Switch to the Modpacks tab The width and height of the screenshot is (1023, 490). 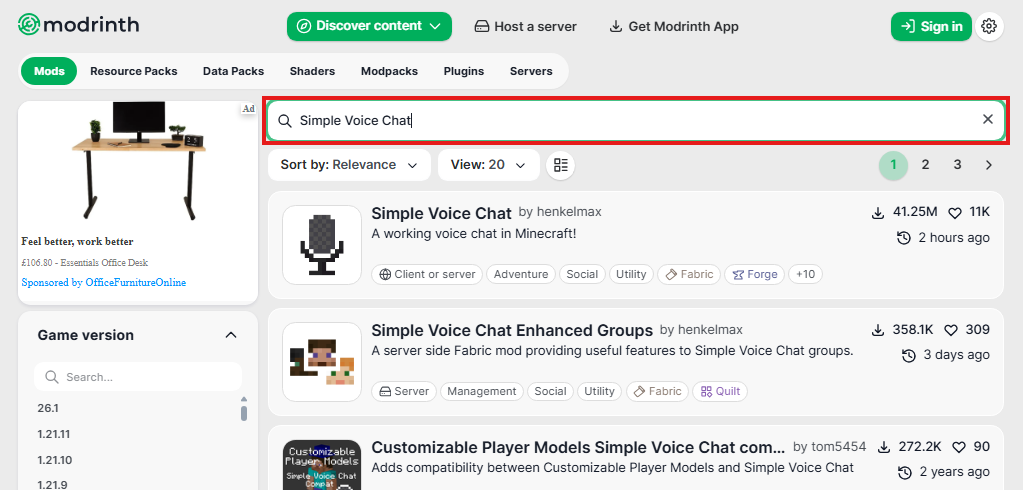389,71
